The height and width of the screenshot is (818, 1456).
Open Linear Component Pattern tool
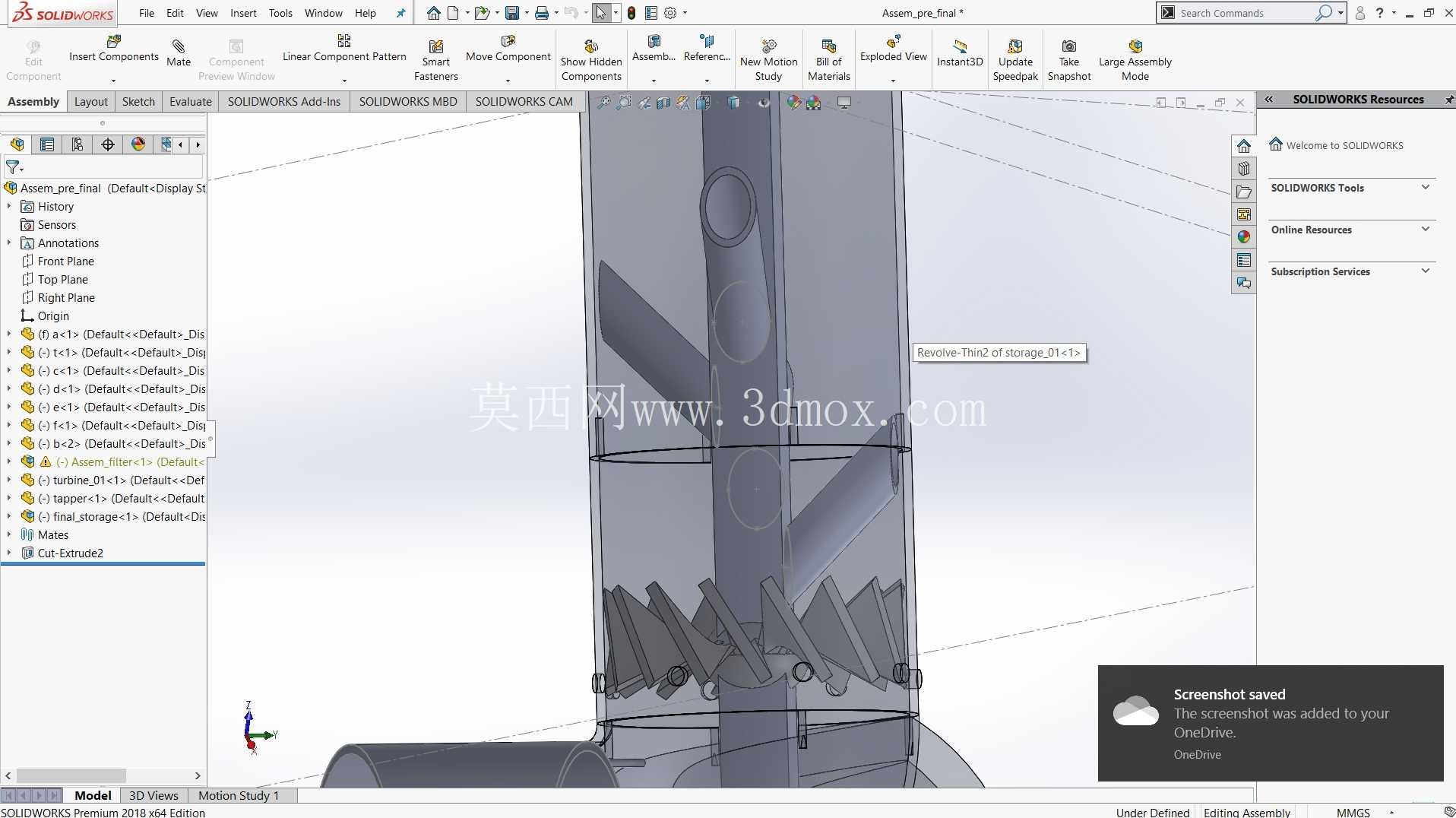point(344,49)
